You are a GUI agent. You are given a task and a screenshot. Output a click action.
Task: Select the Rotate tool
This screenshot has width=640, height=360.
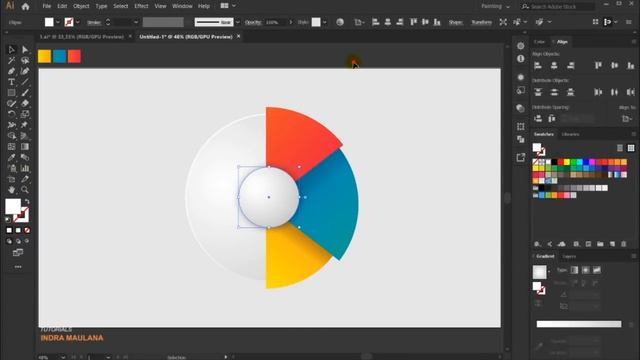[x=11, y=114]
